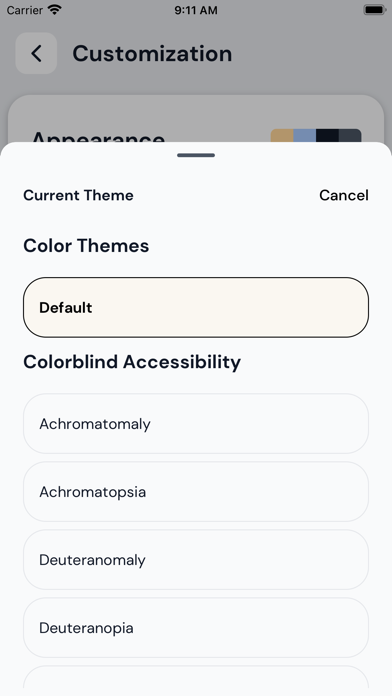Choose the Achromatopsia theme option
This screenshot has height=696, width=392.
tap(196, 492)
